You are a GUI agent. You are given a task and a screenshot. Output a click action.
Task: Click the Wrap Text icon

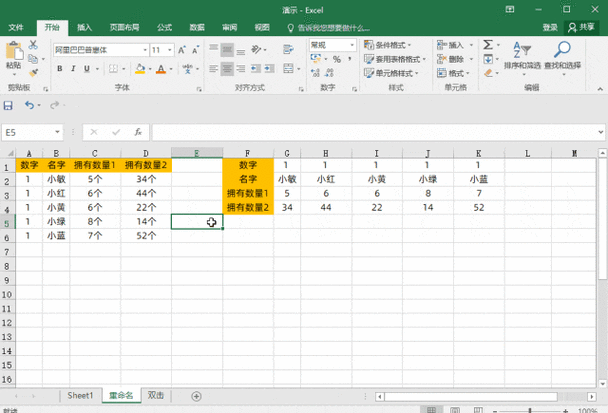tap(288, 49)
